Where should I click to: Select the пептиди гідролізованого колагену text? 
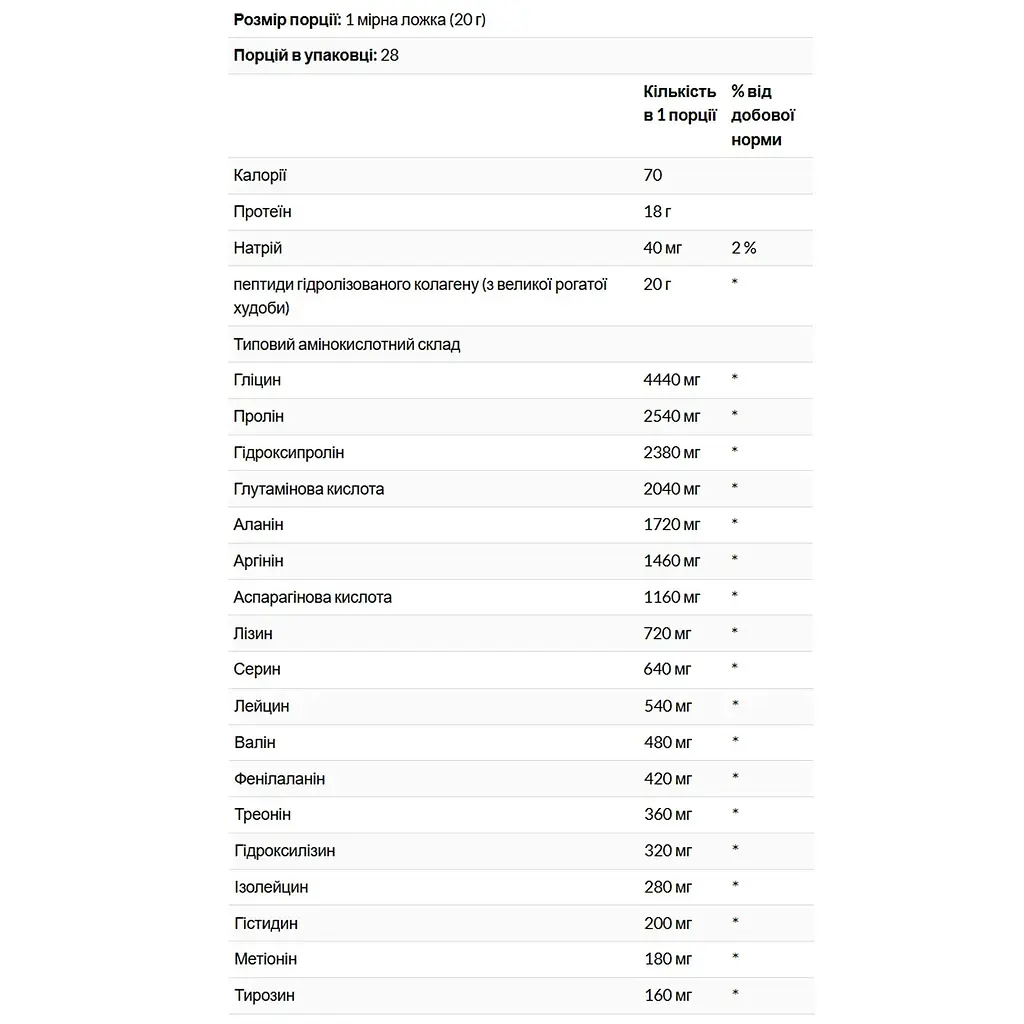pos(421,296)
